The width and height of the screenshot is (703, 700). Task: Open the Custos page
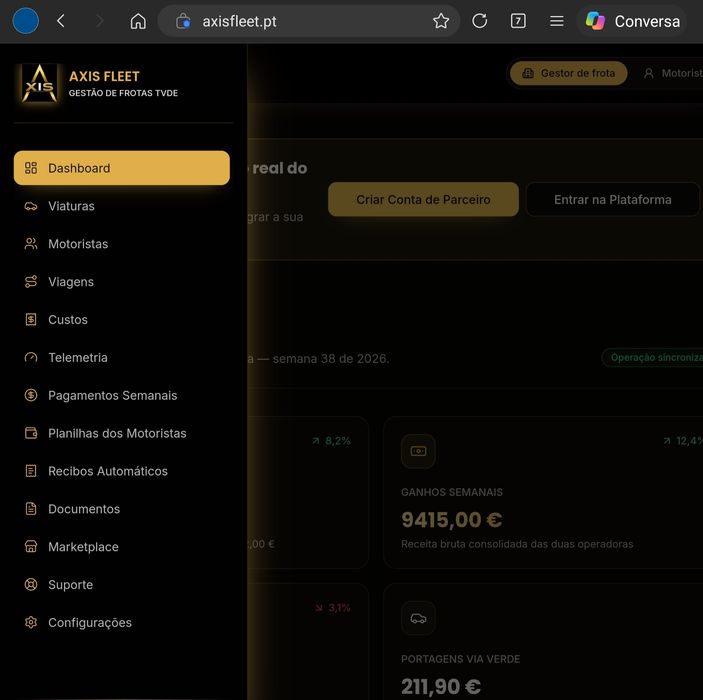(x=122, y=320)
